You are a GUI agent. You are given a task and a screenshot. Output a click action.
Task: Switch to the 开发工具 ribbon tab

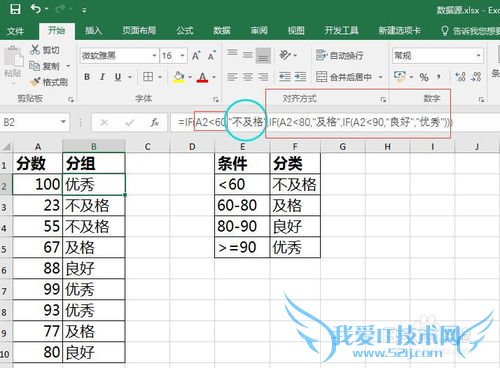[341, 31]
